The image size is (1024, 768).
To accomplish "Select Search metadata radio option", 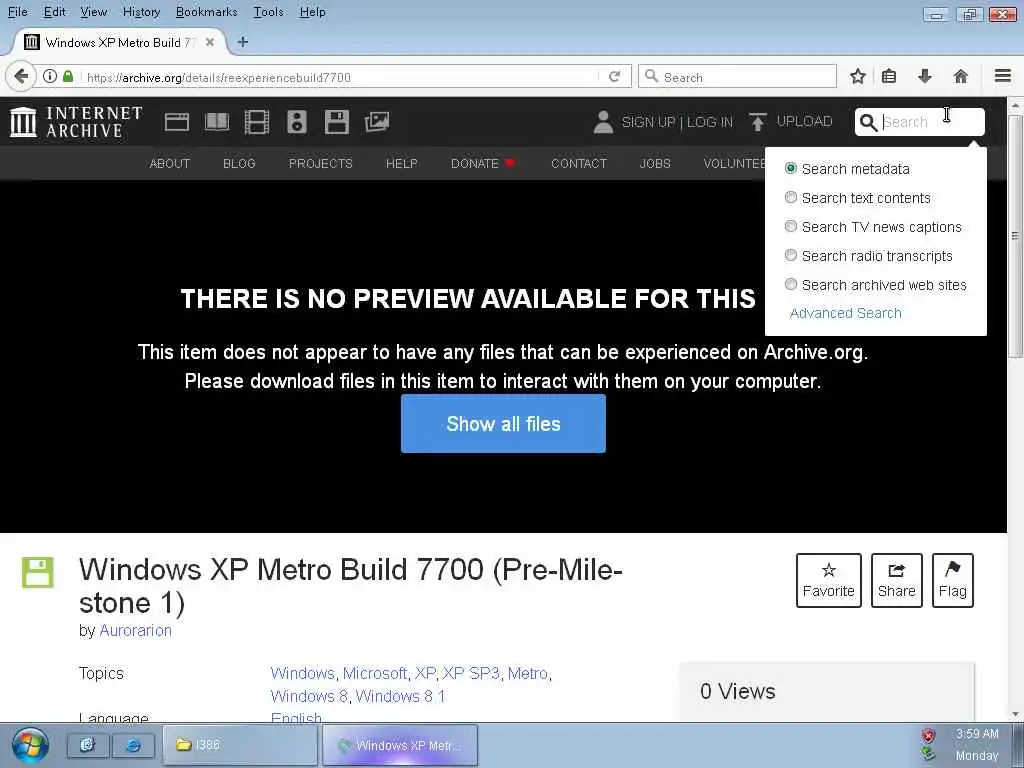I will pos(791,168).
